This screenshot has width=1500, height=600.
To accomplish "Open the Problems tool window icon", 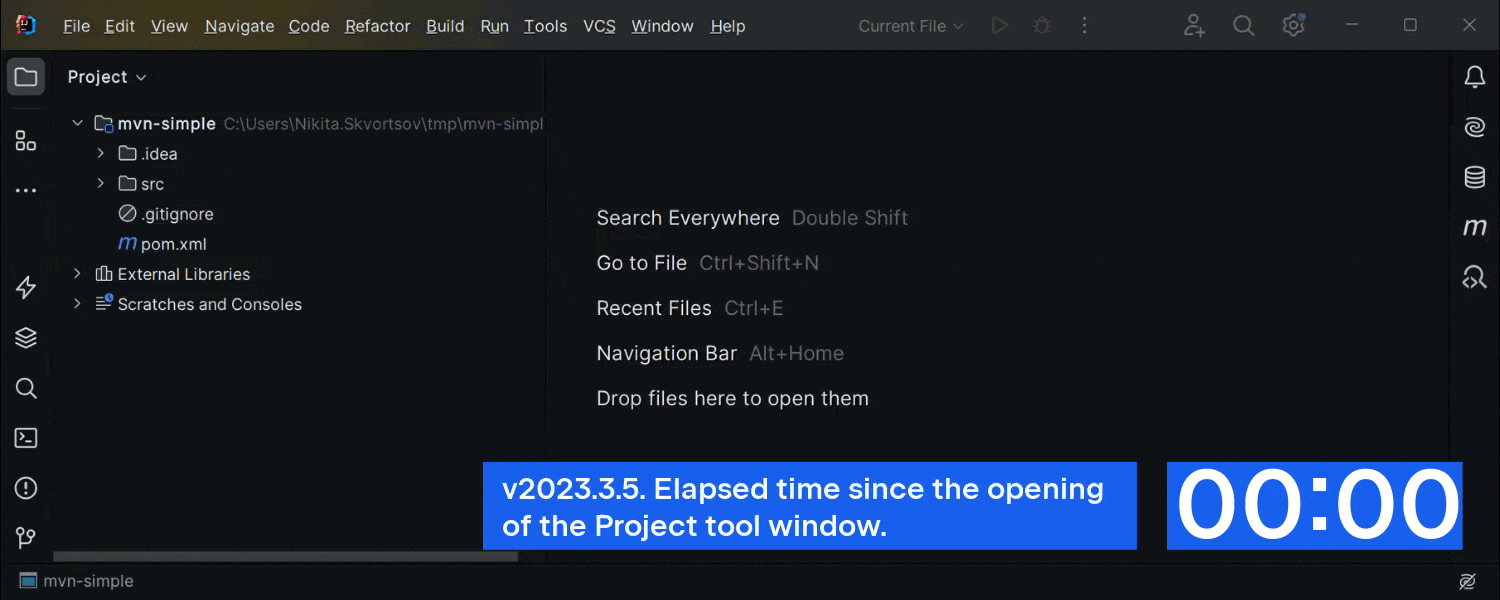I will tap(26, 488).
